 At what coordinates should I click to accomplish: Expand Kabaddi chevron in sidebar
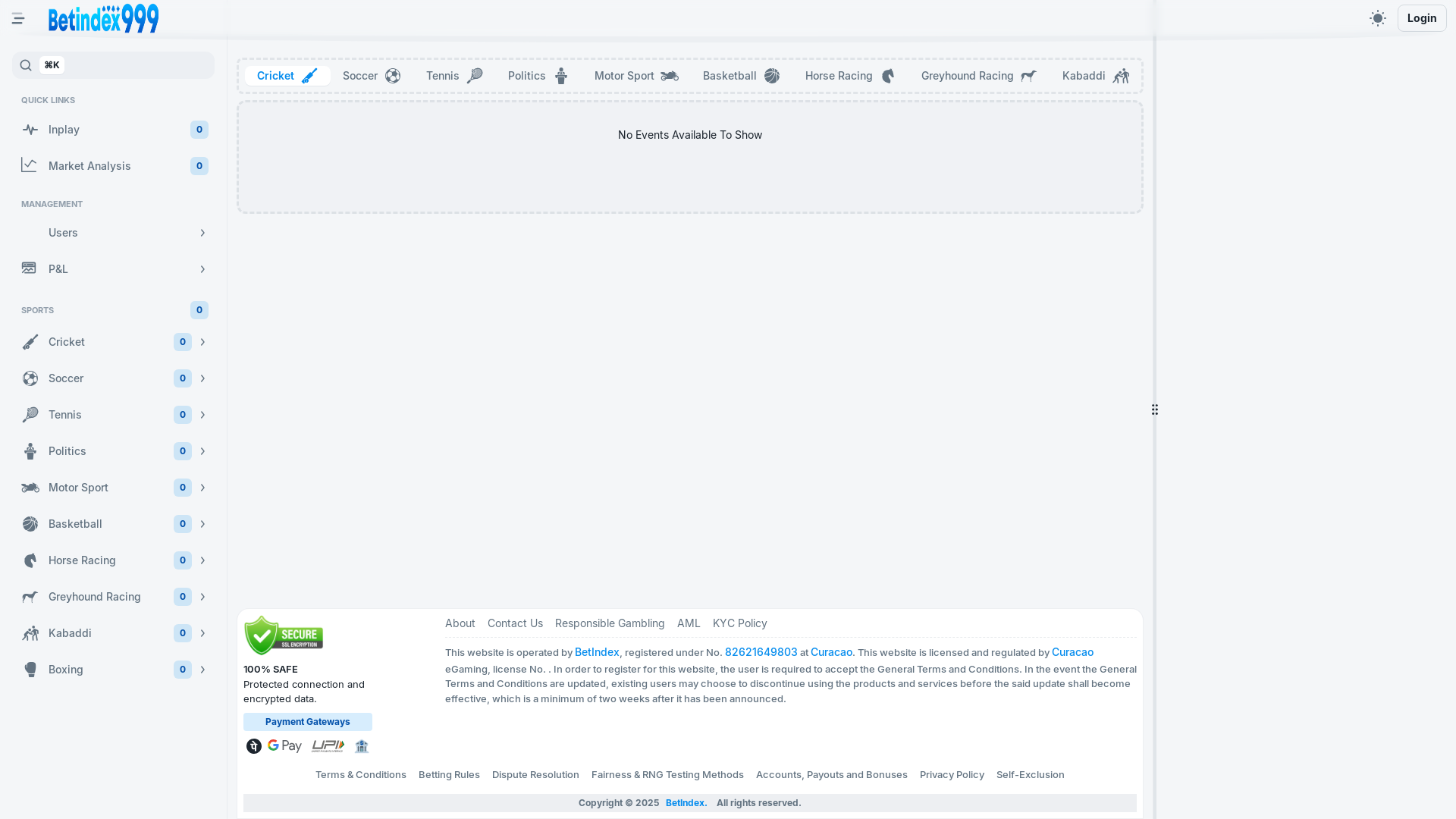pyautogui.click(x=202, y=633)
